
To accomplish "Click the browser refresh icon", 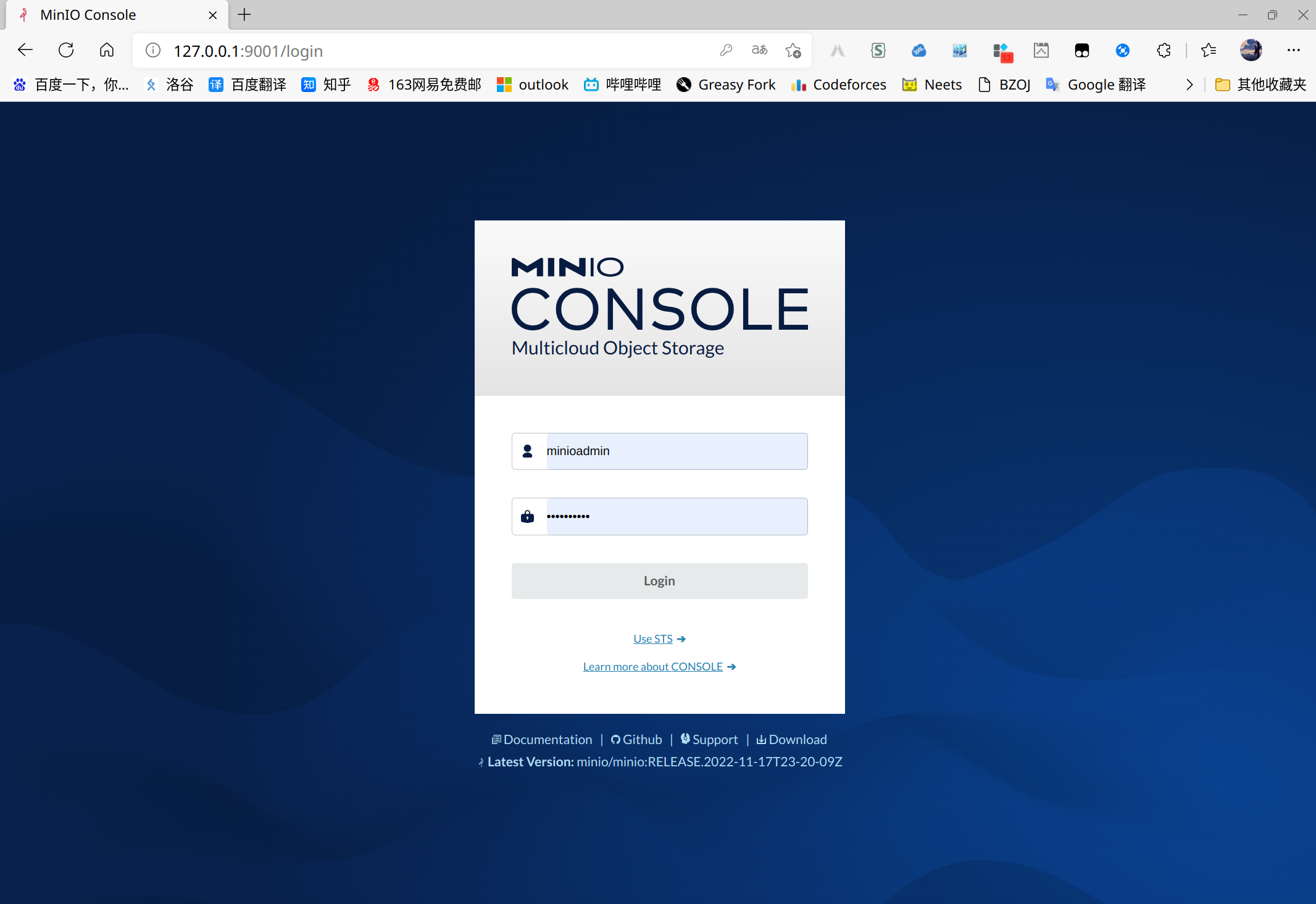I will point(66,51).
